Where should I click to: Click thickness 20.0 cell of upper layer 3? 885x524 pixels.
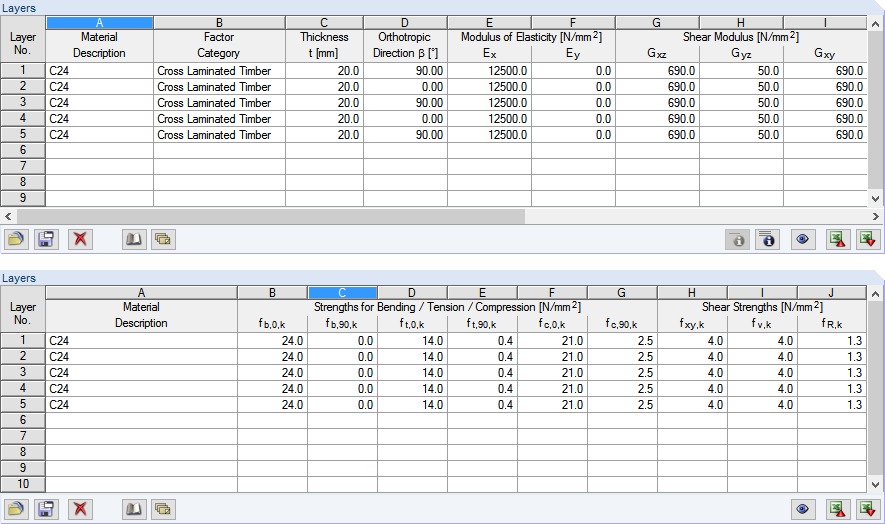pos(325,103)
